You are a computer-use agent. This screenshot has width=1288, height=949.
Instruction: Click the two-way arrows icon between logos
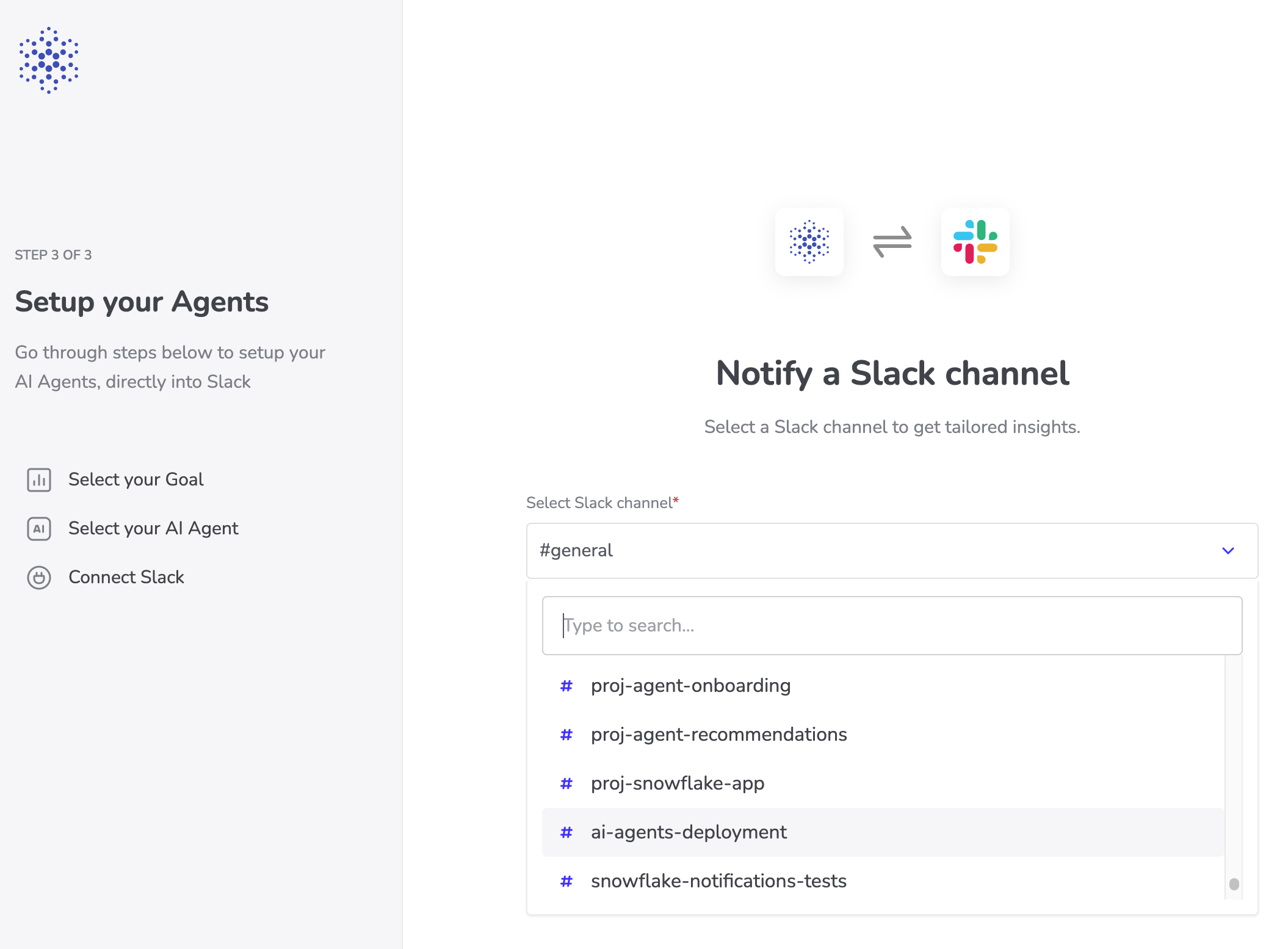point(892,242)
